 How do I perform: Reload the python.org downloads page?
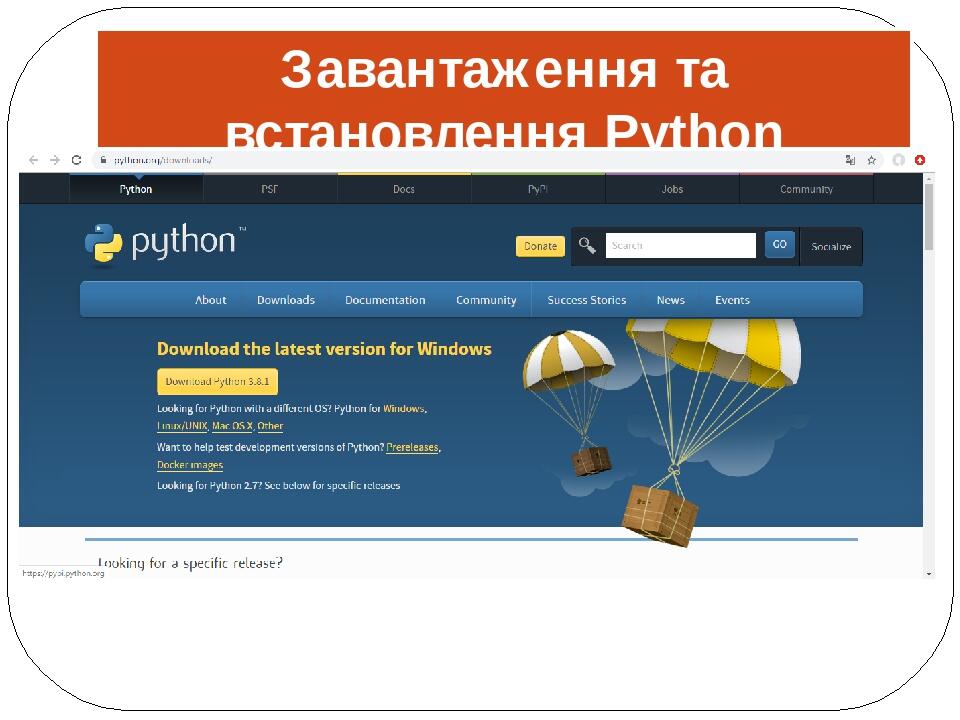(76, 159)
